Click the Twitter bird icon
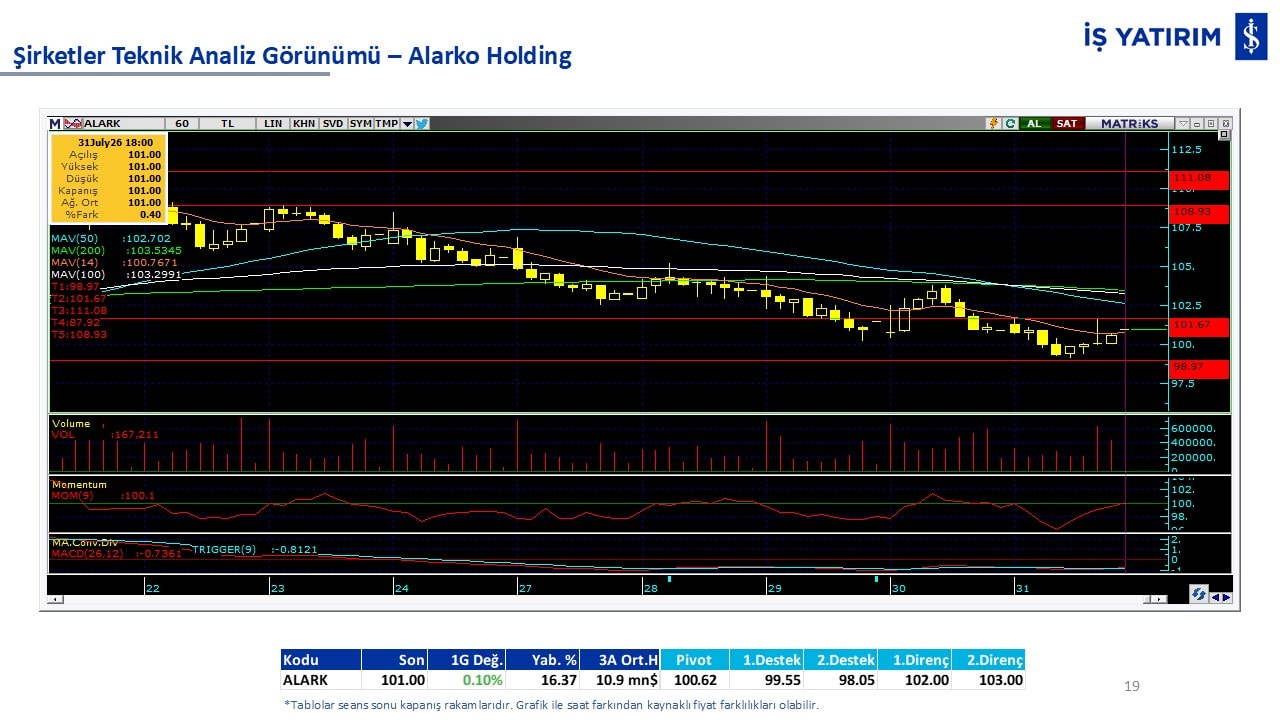 [x=421, y=124]
